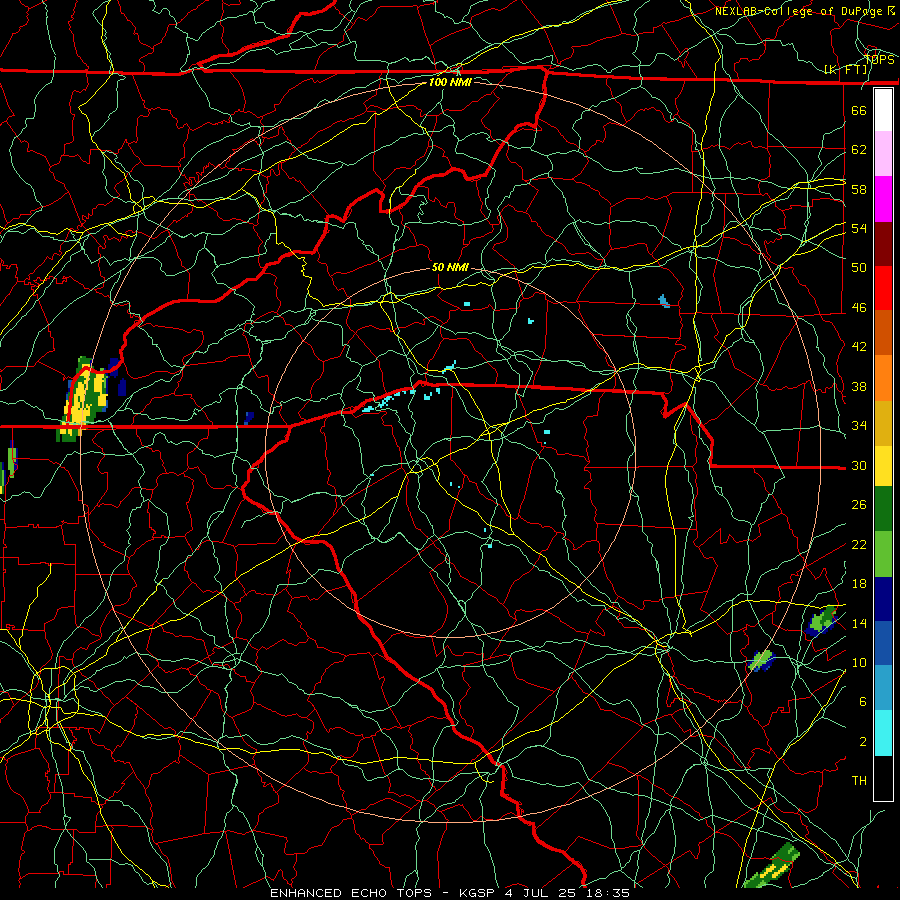The height and width of the screenshot is (900, 900).
Task: Pick the light green legend segment
Action: [883, 554]
